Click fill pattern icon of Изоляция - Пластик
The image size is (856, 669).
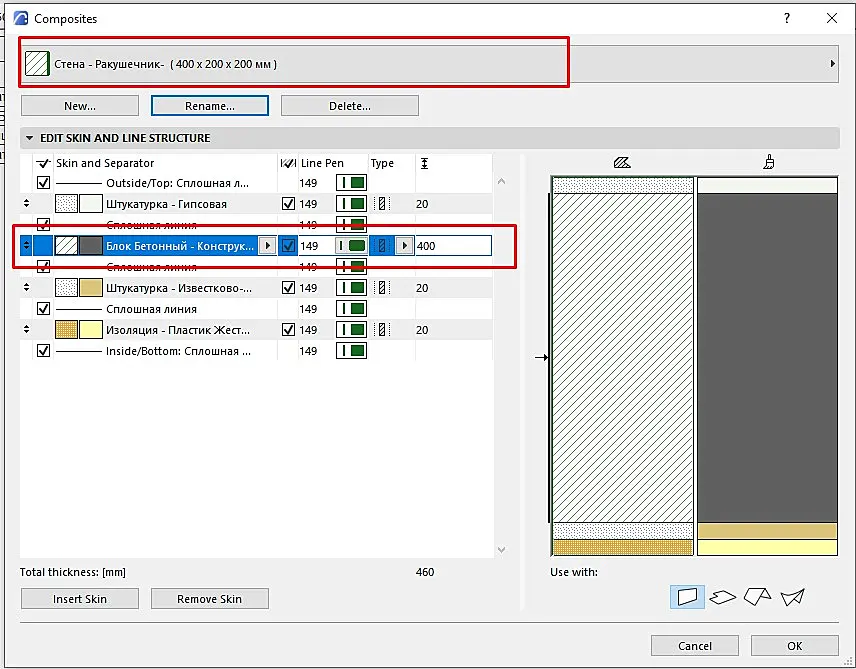click(67, 330)
